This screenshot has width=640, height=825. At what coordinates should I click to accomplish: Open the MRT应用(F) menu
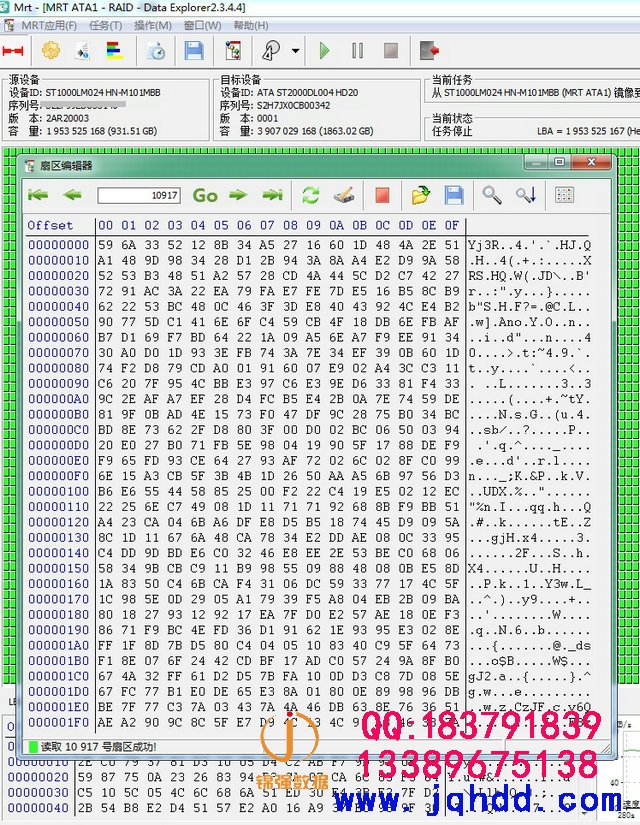coord(49,25)
